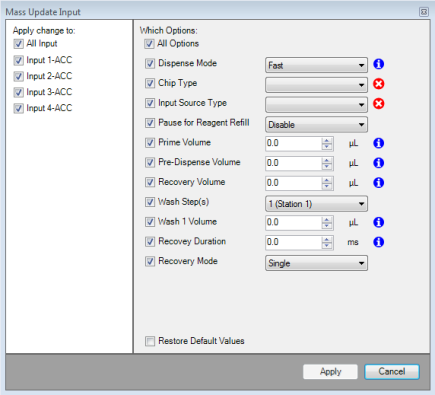435x395 pixels.
Task: Open the empty Chip Type dropdown
Action: point(316,85)
